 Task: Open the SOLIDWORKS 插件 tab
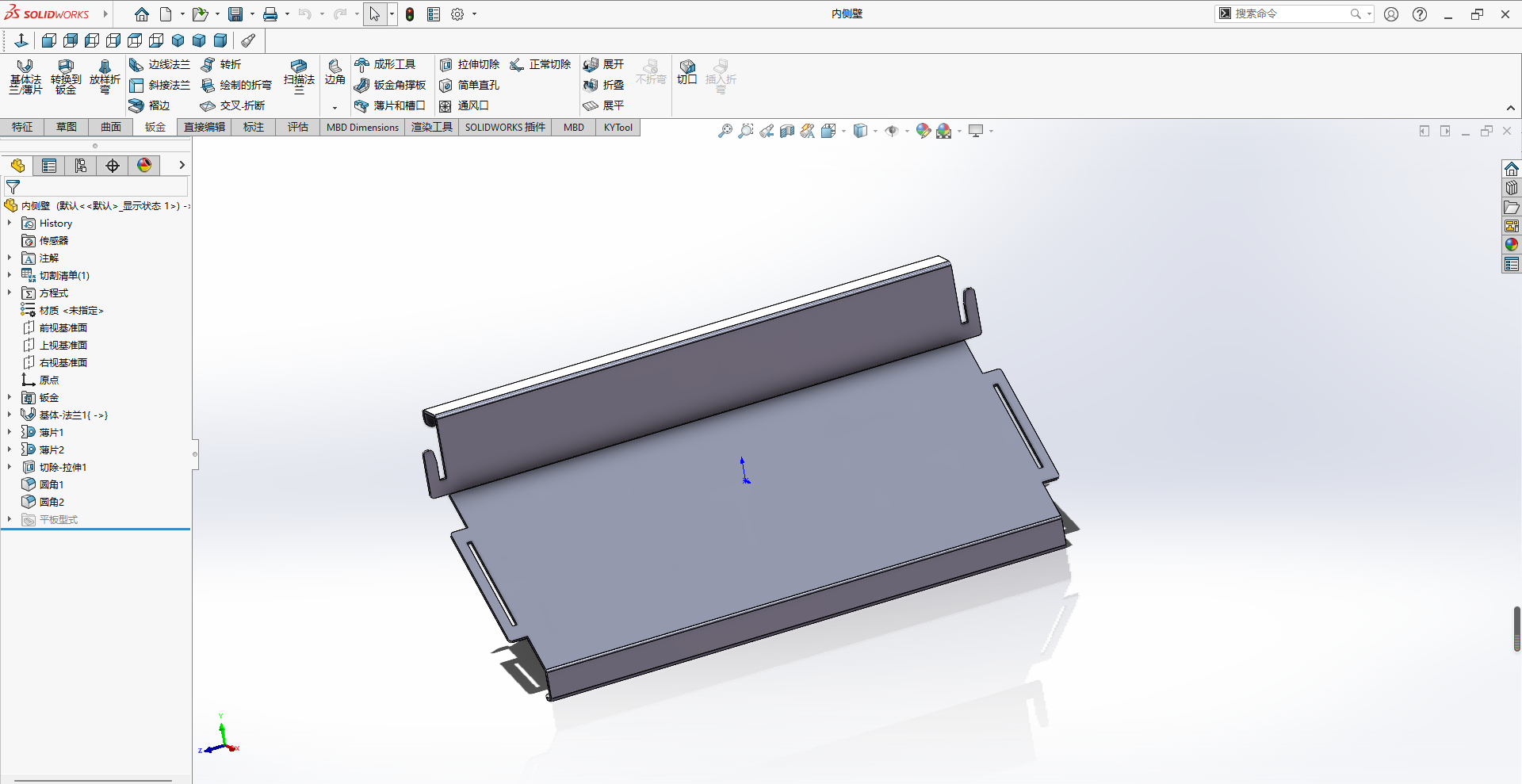coord(505,127)
